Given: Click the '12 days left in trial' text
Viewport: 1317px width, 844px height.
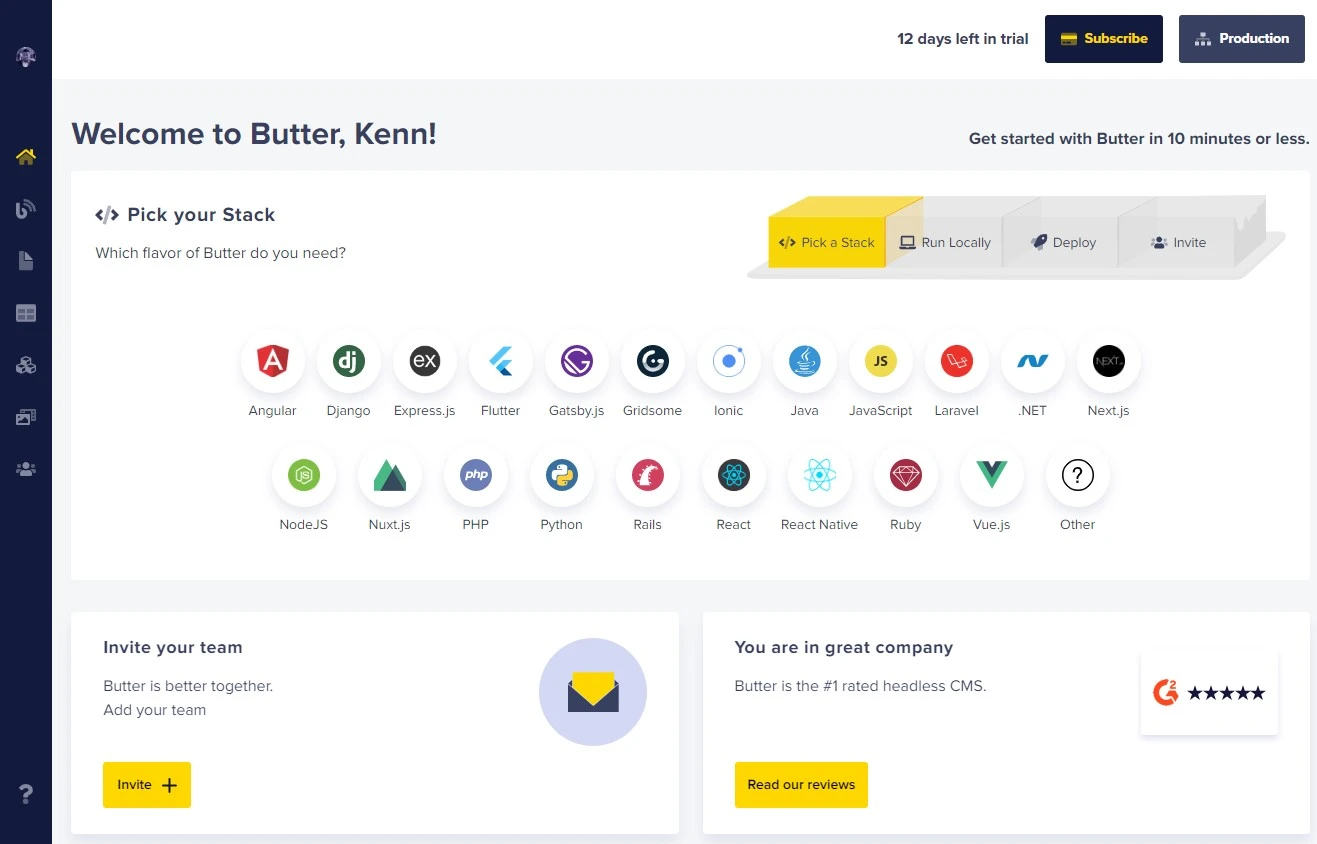Looking at the screenshot, I should [x=963, y=39].
